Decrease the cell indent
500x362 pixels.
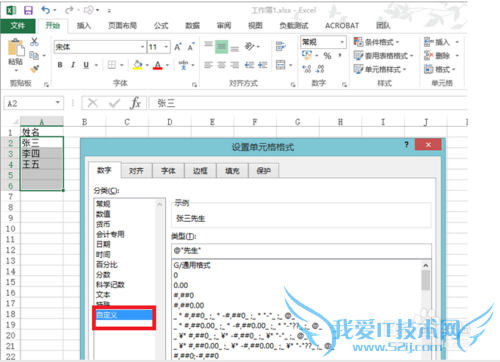(249, 65)
